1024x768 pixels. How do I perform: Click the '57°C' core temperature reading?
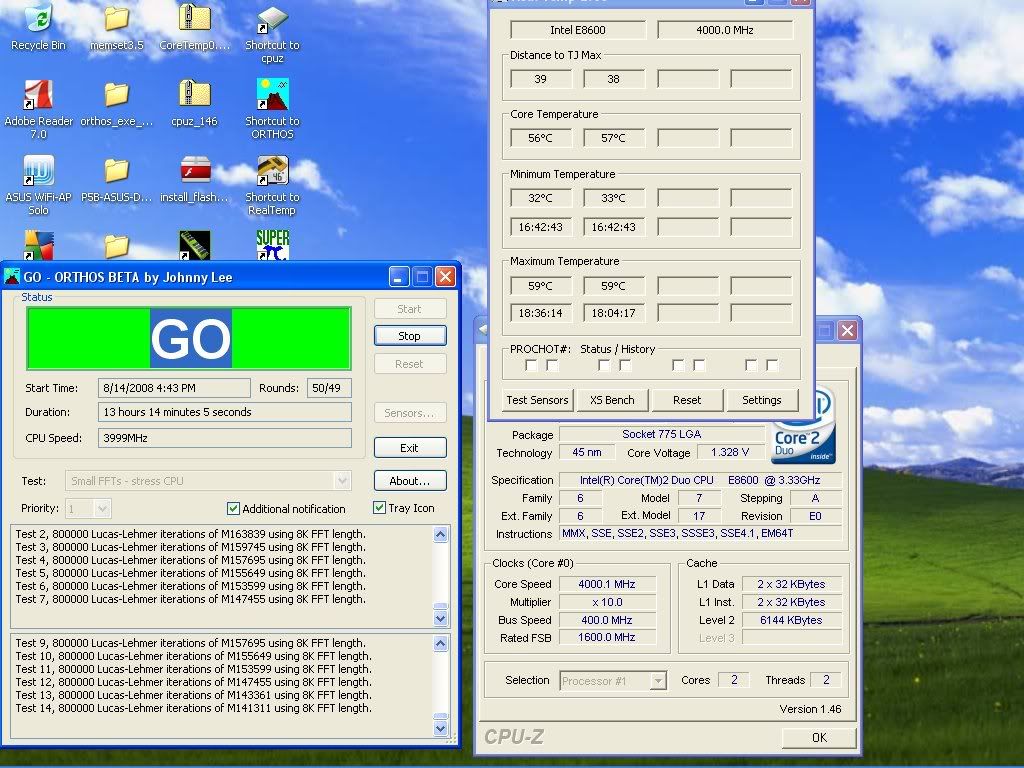pos(614,138)
